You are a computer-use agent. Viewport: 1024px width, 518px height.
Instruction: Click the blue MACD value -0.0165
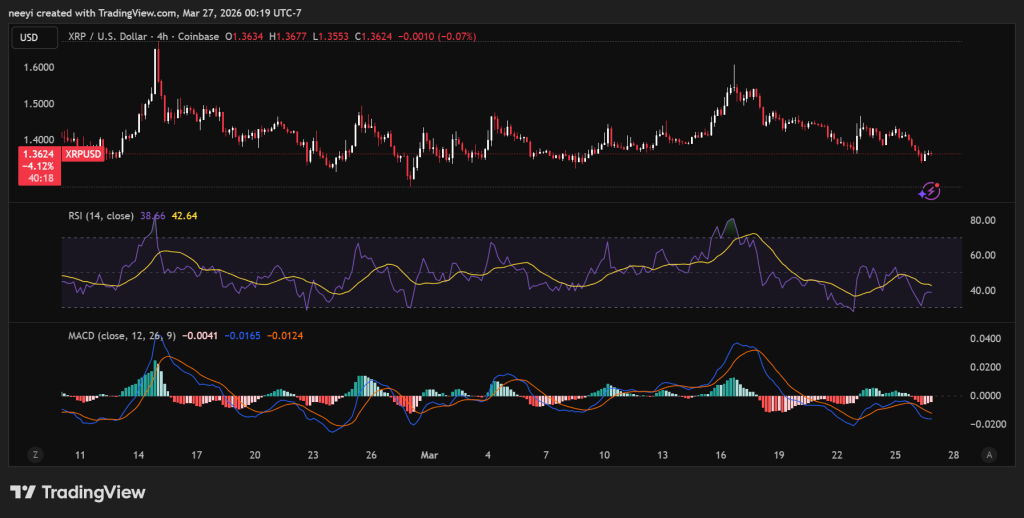tap(243, 335)
